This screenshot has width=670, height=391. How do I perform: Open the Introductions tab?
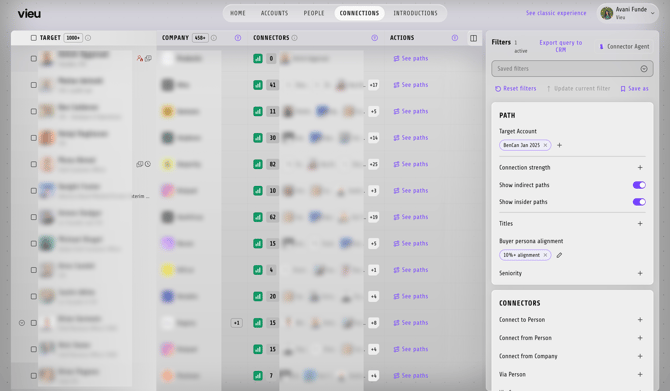pyautogui.click(x=415, y=13)
